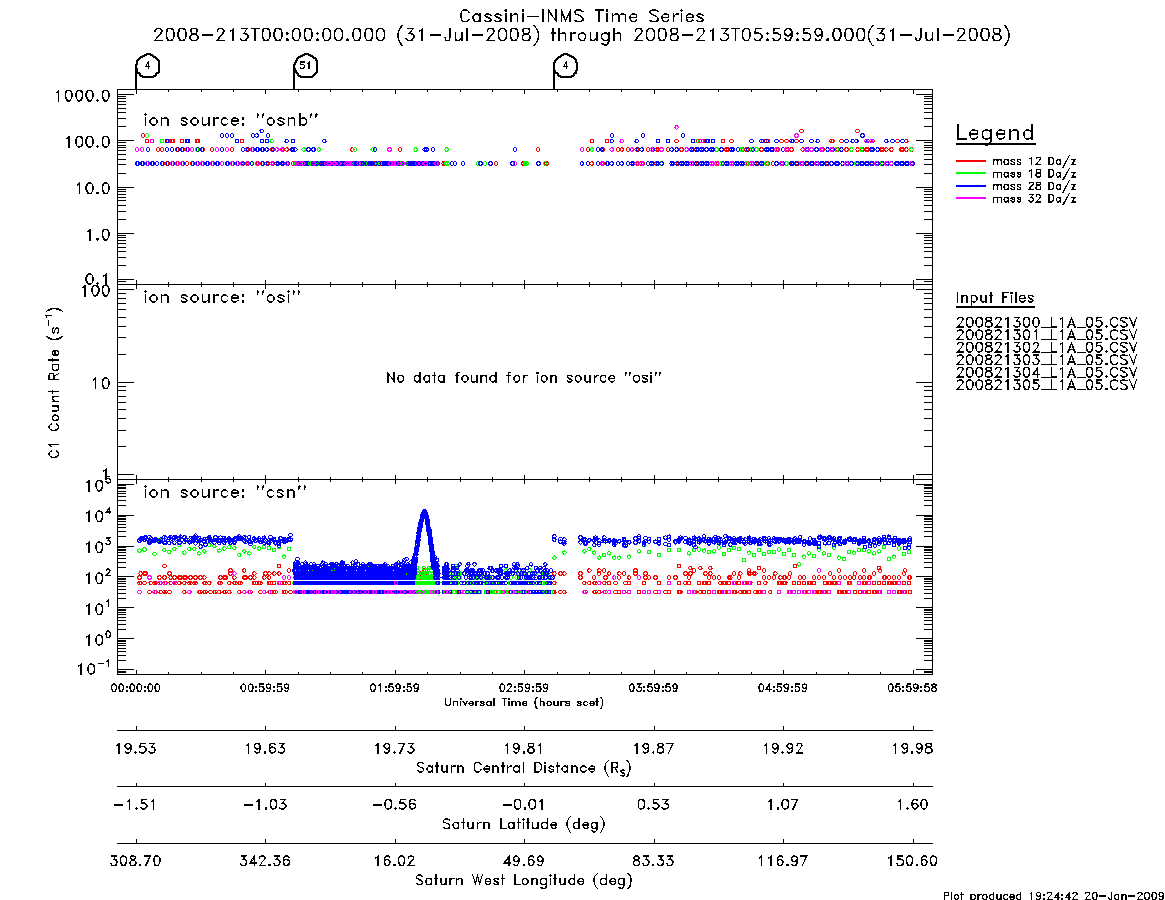Image resolution: width=1165 pixels, height=900 pixels.
Task: Click the 16.02 west longitude value
Action: pos(395,861)
